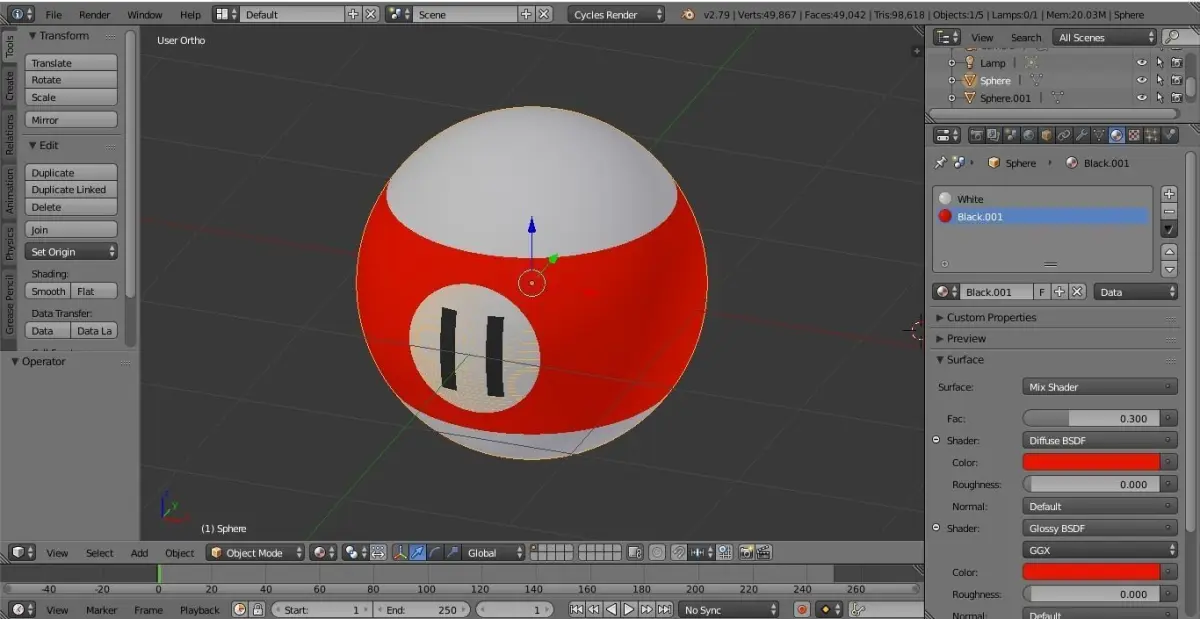Click the Translate button
The image size is (1200, 619).
click(x=71, y=63)
